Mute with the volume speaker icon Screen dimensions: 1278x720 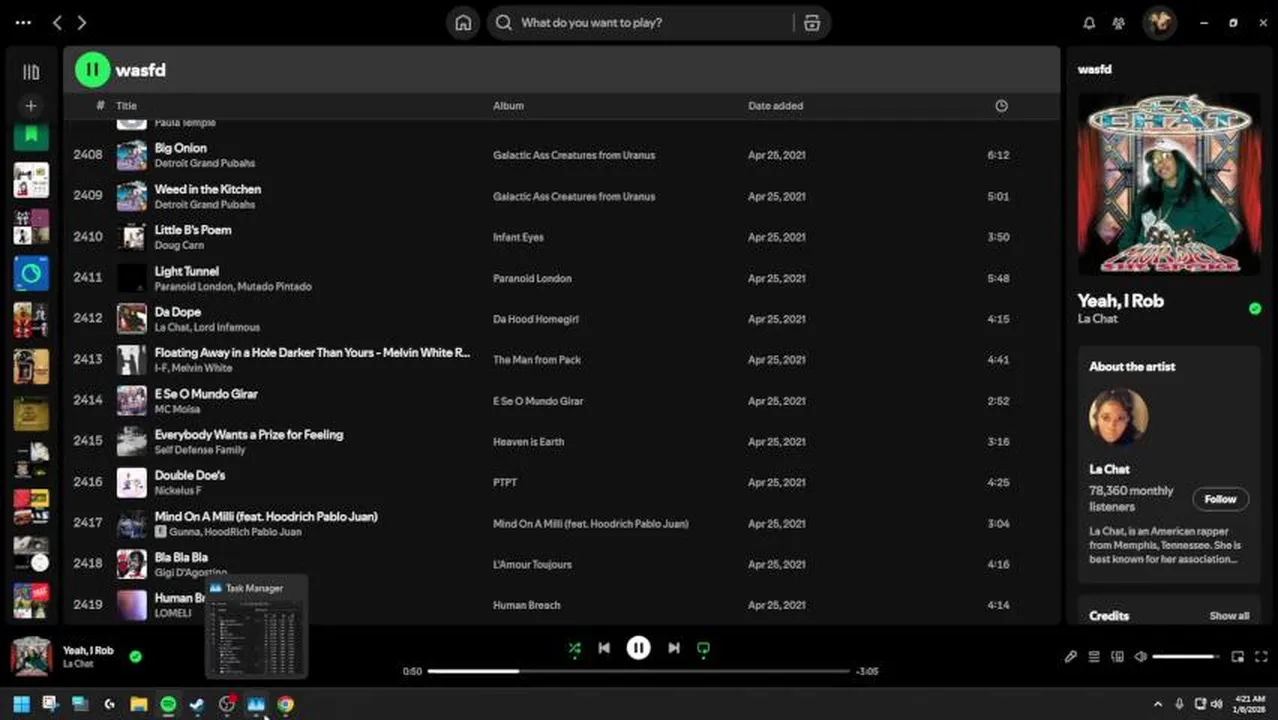(1141, 657)
